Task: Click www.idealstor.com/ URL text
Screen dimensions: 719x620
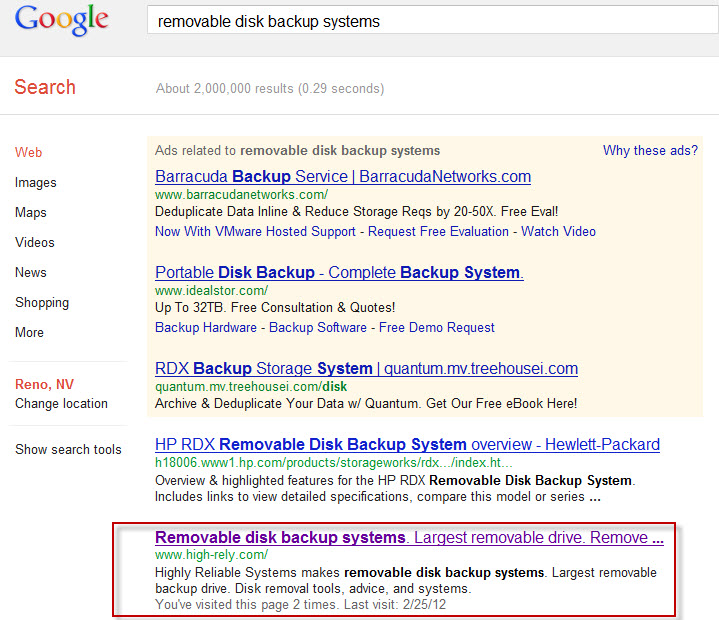Action: [211, 291]
